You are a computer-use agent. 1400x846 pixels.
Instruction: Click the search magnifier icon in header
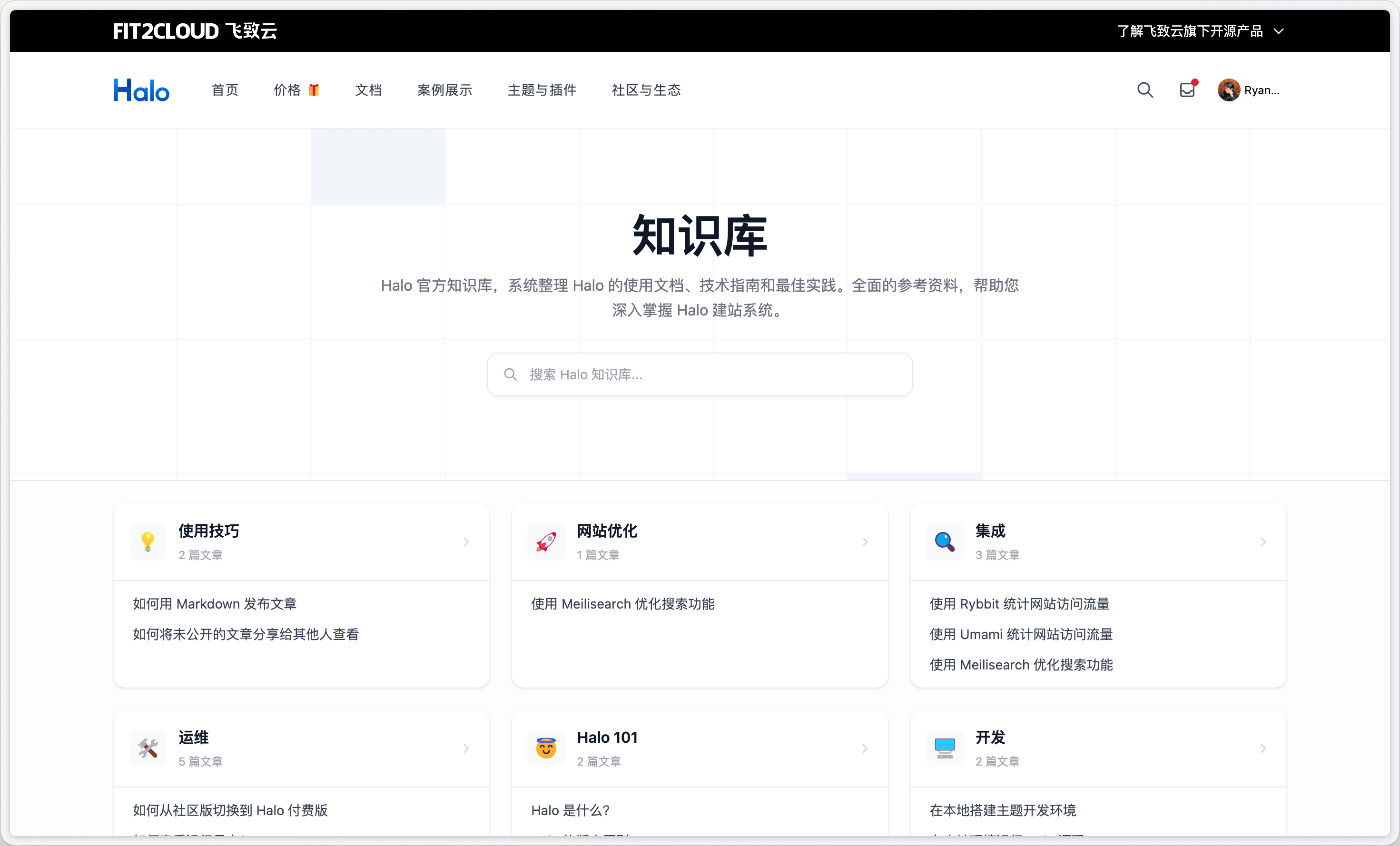[1145, 90]
